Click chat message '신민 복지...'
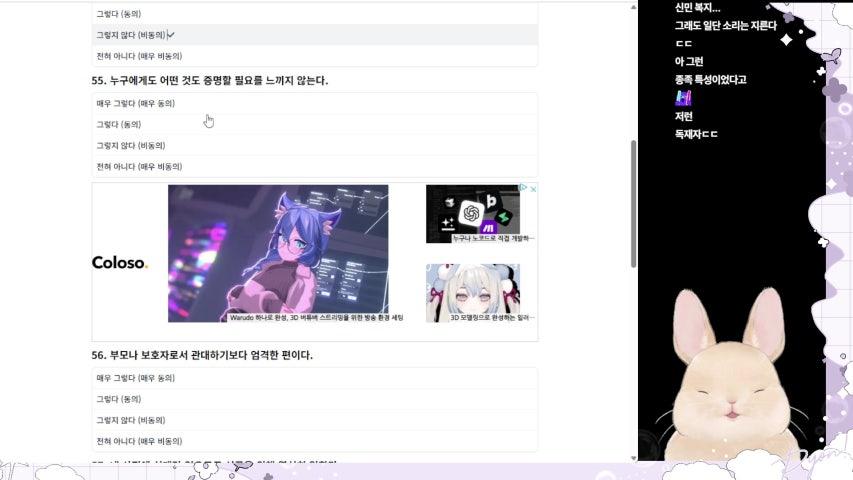Screen dimensions: 853x480 click(x=697, y=8)
